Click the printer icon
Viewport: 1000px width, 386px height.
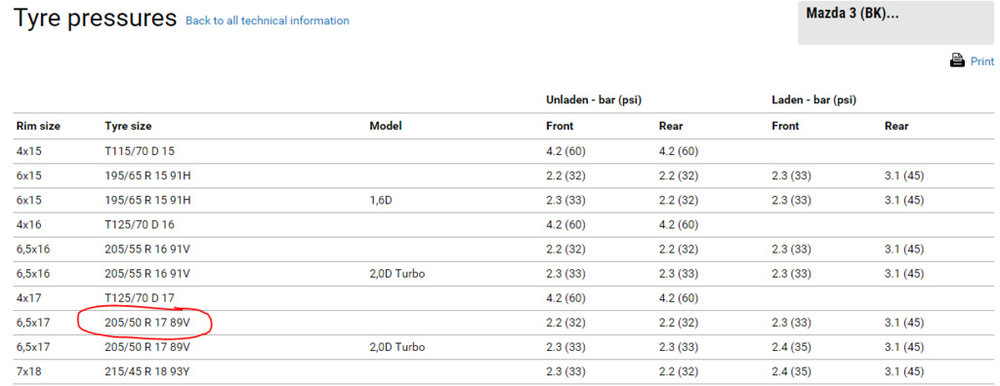point(957,61)
